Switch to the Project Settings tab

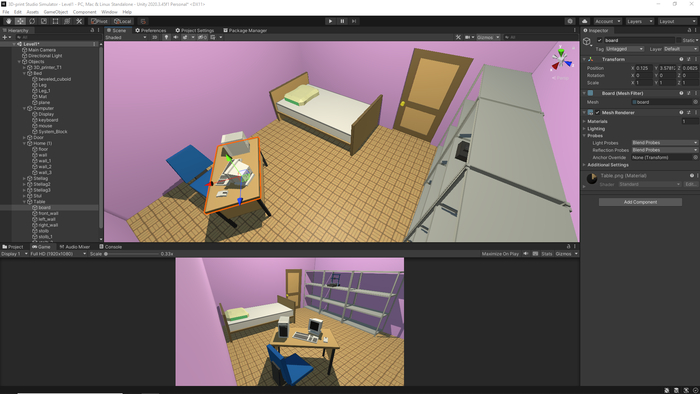pyautogui.click(x=195, y=30)
